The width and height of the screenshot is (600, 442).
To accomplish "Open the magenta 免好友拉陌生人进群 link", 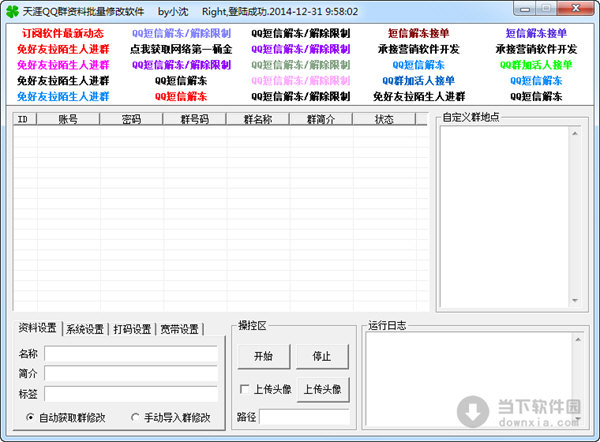I will [x=63, y=65].
